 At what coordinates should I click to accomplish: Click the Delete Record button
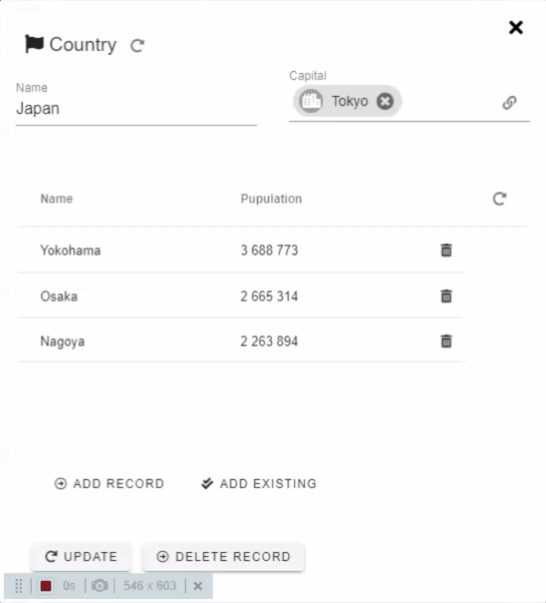click(x=223, y=556)
